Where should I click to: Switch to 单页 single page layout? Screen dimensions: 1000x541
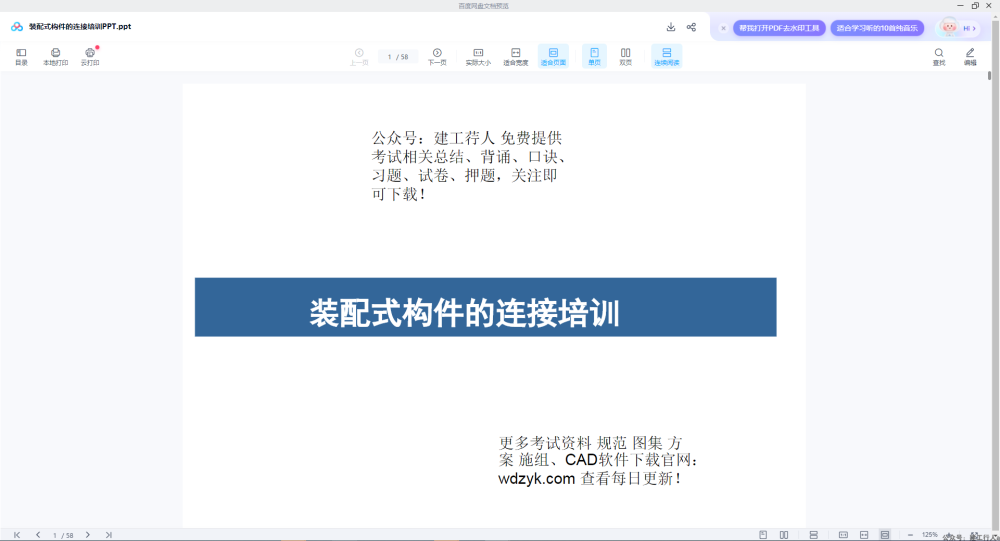pos(594,57)
